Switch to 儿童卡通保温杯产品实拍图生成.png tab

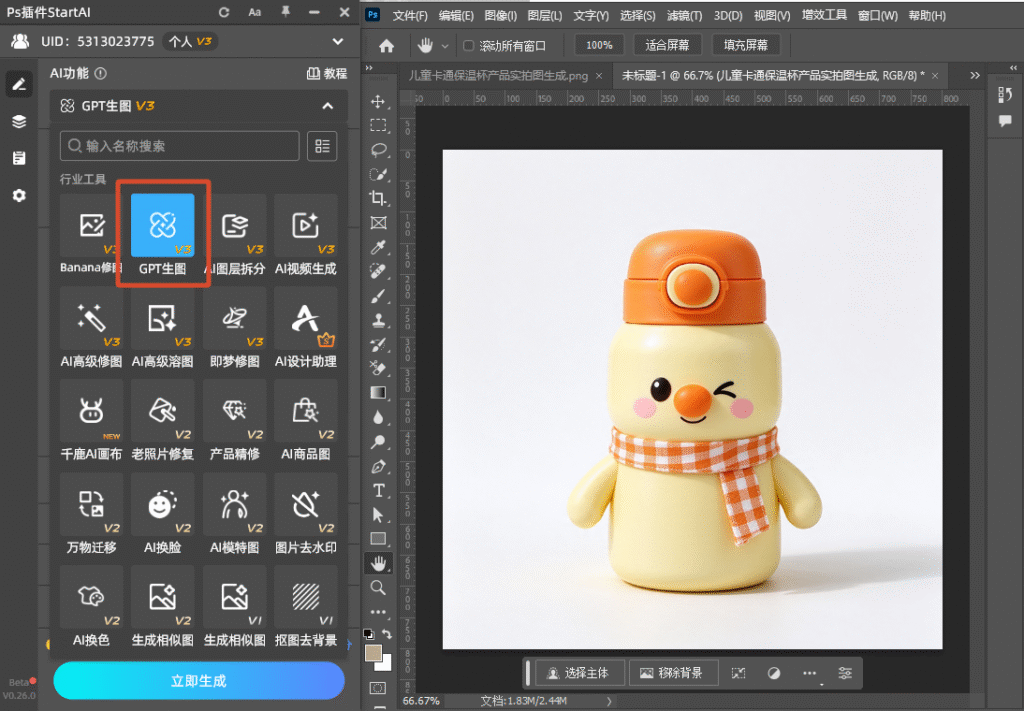tap(498, 76)
